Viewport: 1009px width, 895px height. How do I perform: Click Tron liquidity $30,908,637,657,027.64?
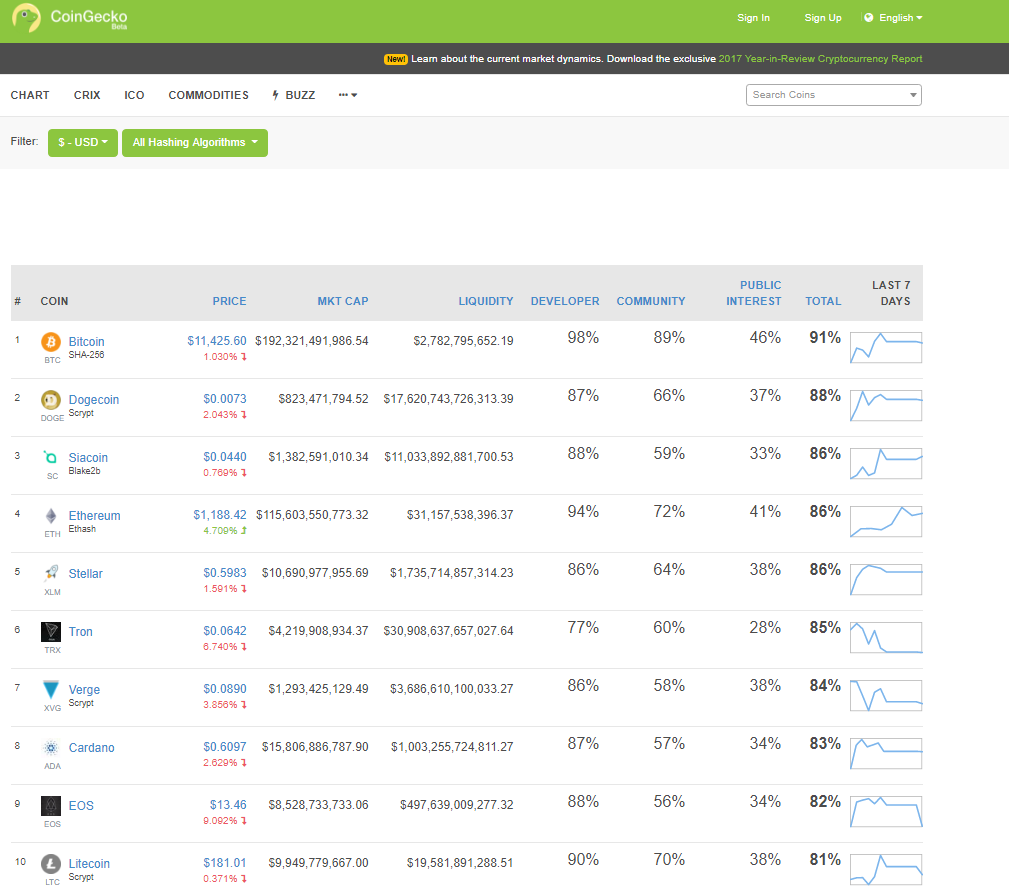pyautogui.click(x=449, y=631)
